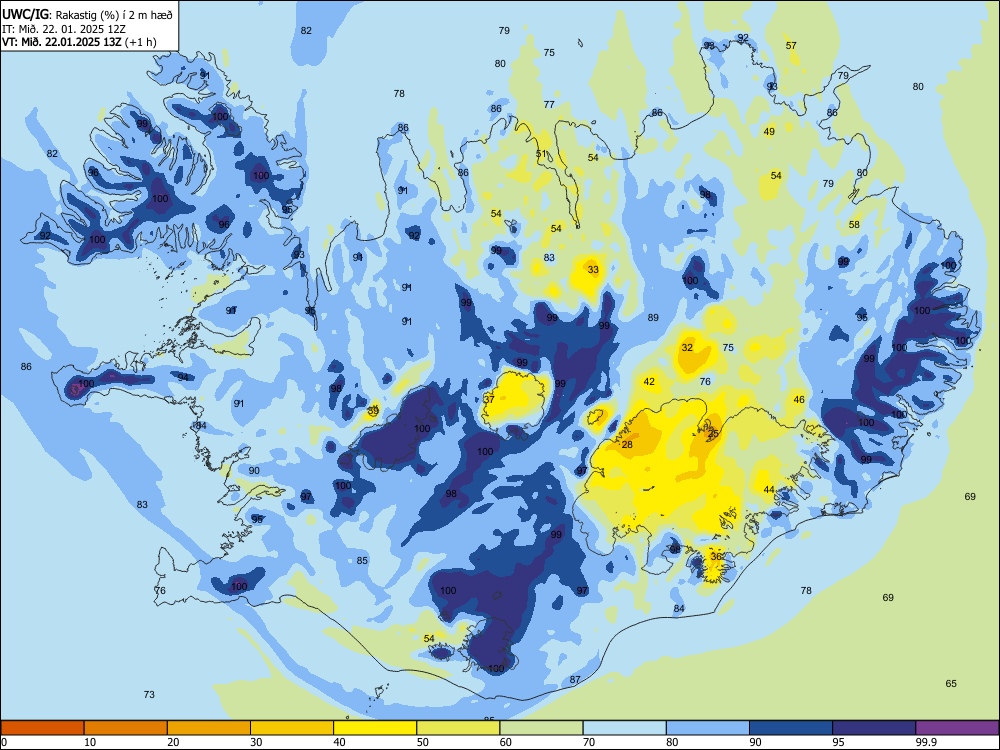1000x750 pixels.
Task: Click the humidity value '77' on the map
Action: [x=549, y=105]
